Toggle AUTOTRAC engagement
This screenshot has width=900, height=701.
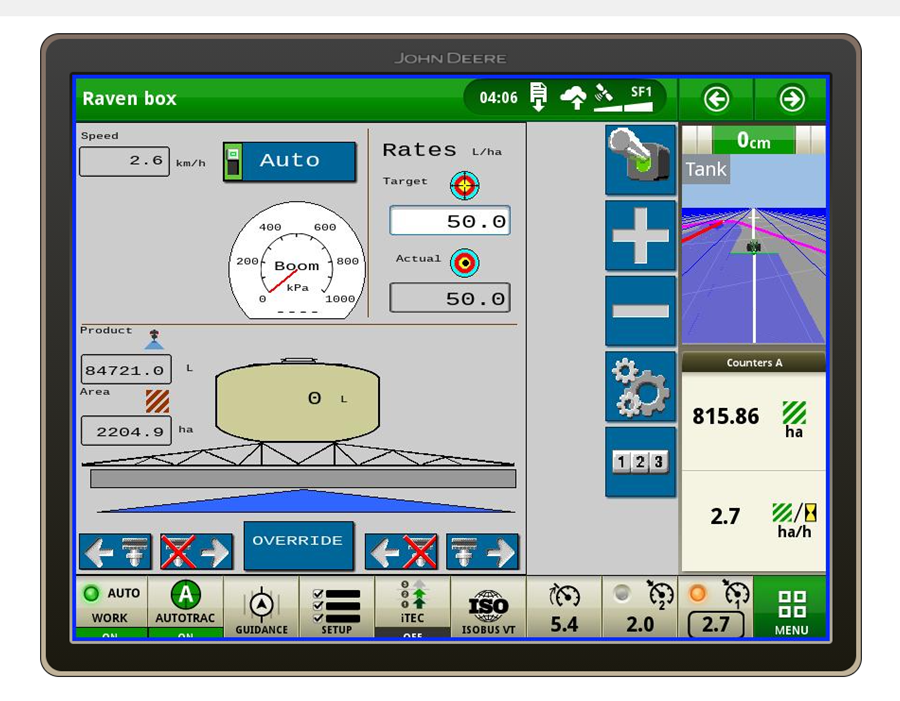coord(185,607)
